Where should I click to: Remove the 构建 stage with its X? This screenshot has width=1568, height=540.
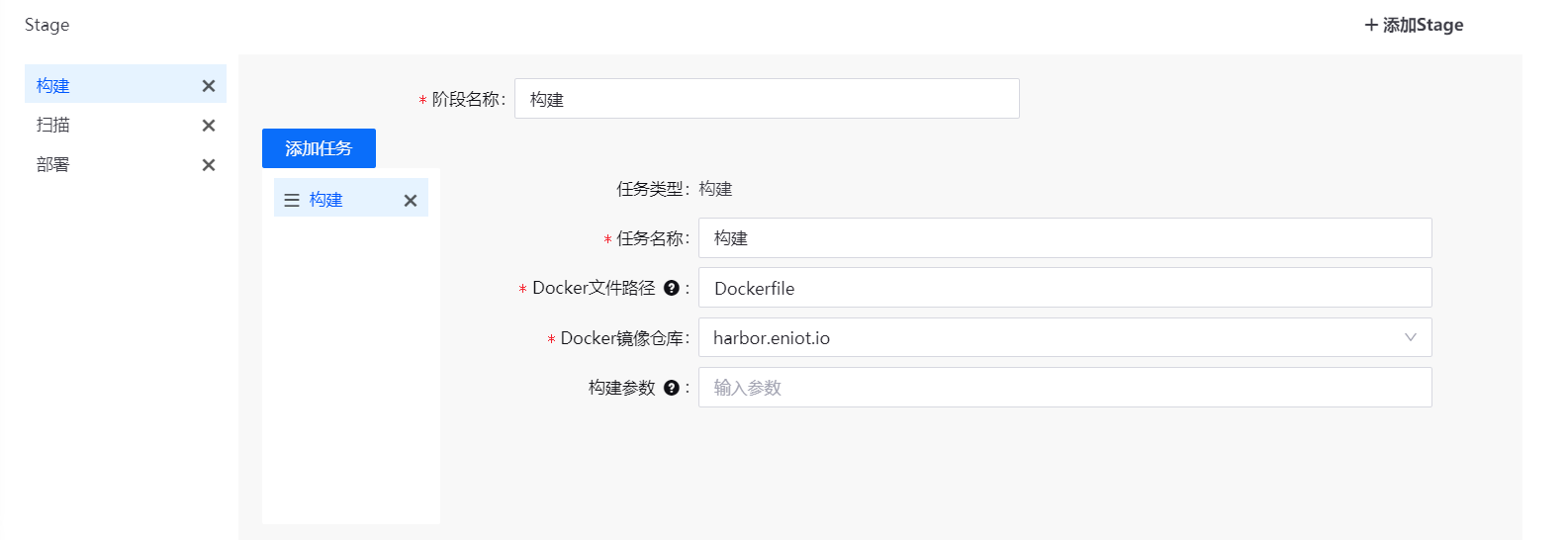209,86
